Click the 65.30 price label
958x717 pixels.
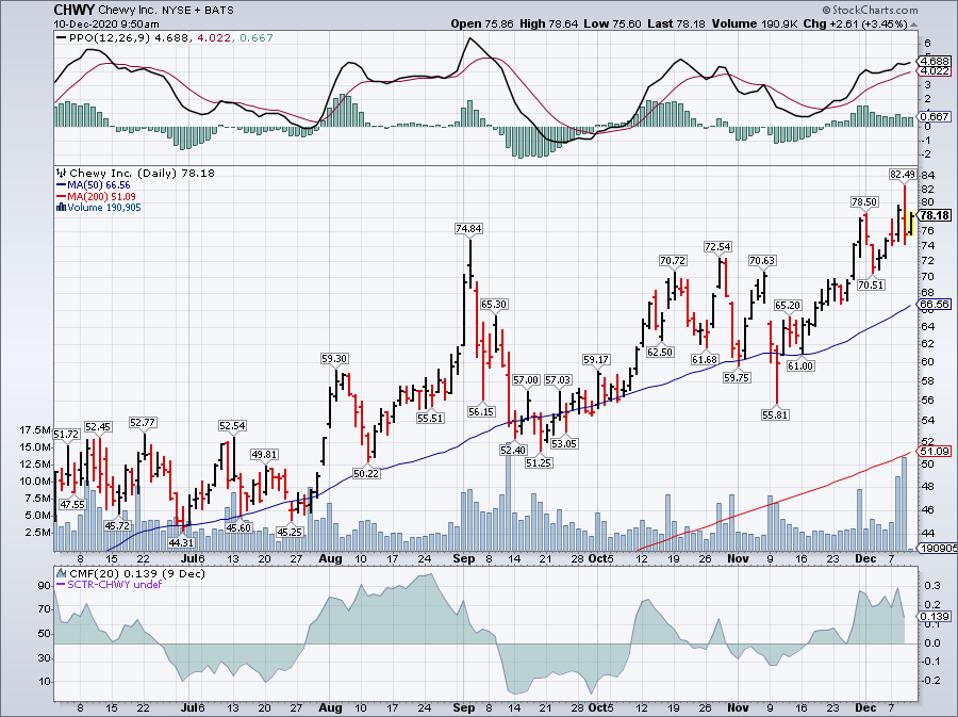[494, 304]
